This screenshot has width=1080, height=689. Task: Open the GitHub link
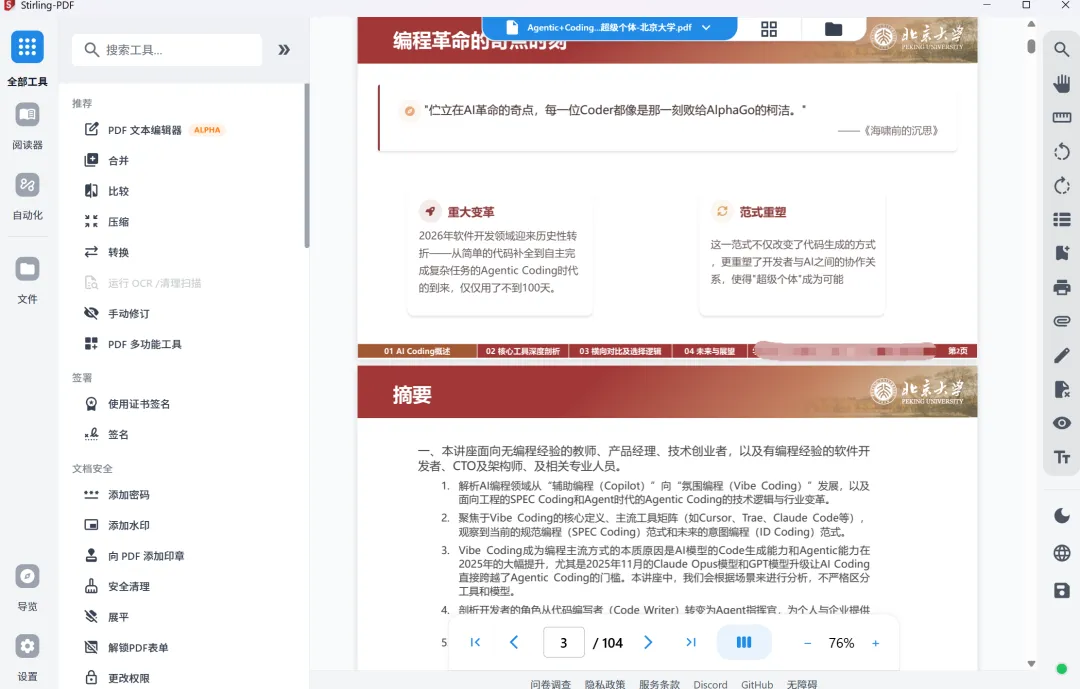coord(757,684)
